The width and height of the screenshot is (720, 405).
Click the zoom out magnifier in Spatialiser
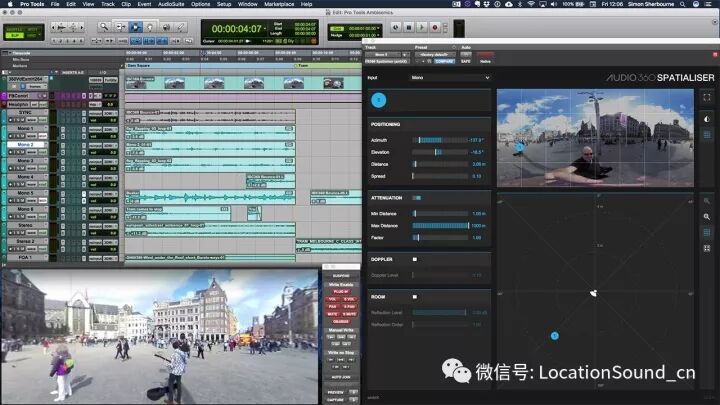707,201
